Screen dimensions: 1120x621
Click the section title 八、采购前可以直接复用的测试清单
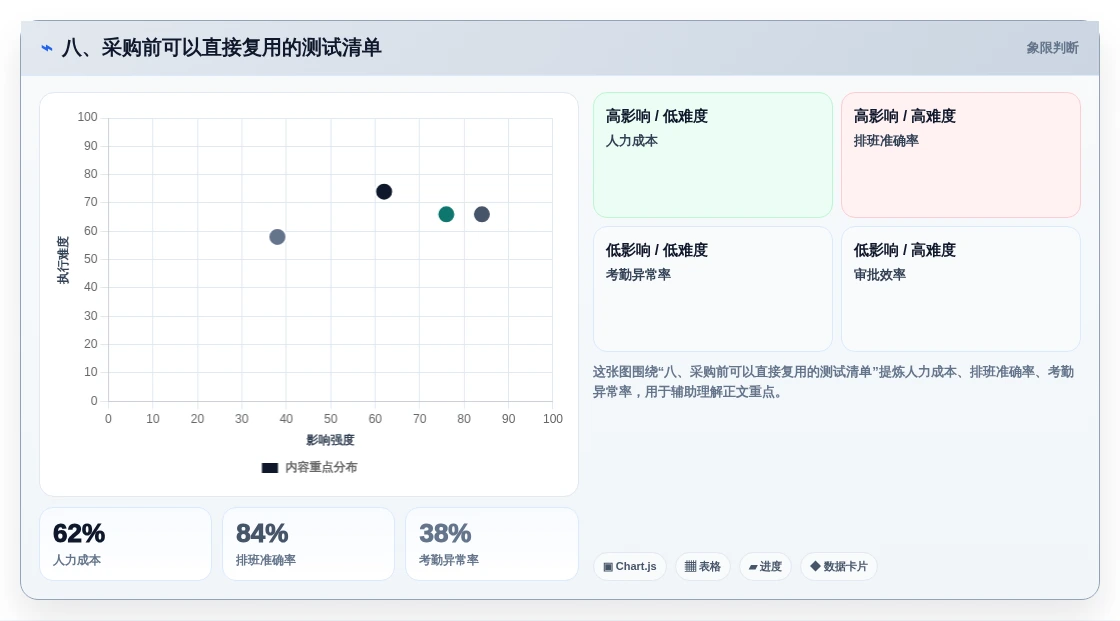click(x=221, y=48)
